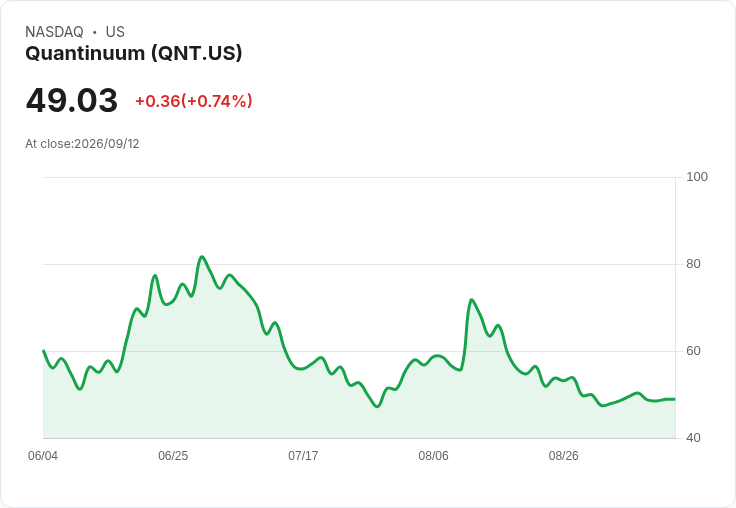The height and width of the screenshot is (508, 736).
Task: Select the 49.03 price value
Action: tap(72, 100)
